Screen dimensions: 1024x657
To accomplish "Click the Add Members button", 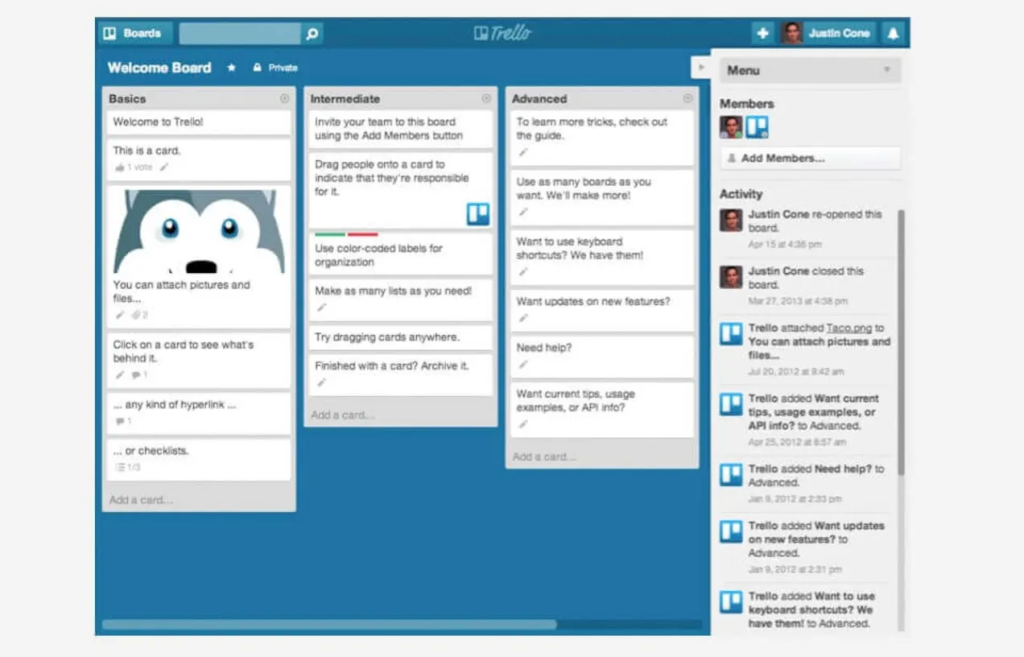I will coord(810,158).
